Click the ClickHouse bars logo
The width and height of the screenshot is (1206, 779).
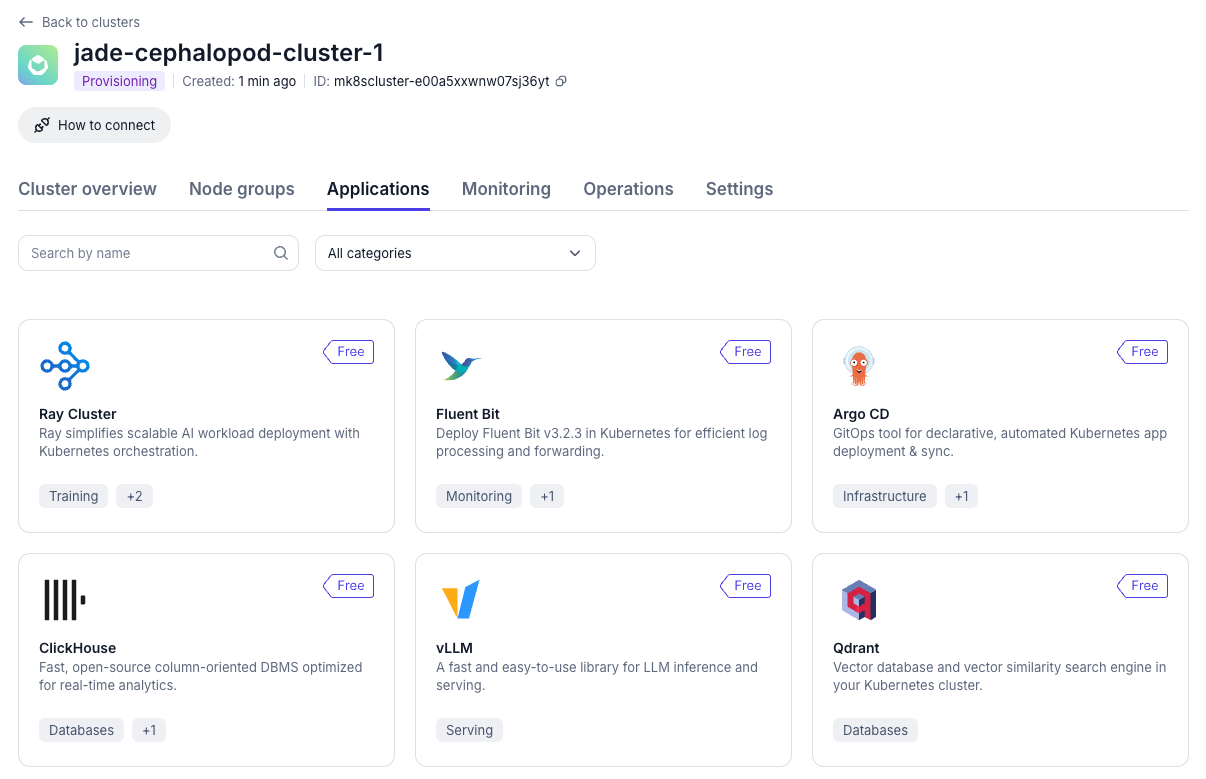[x=64, y=600]
